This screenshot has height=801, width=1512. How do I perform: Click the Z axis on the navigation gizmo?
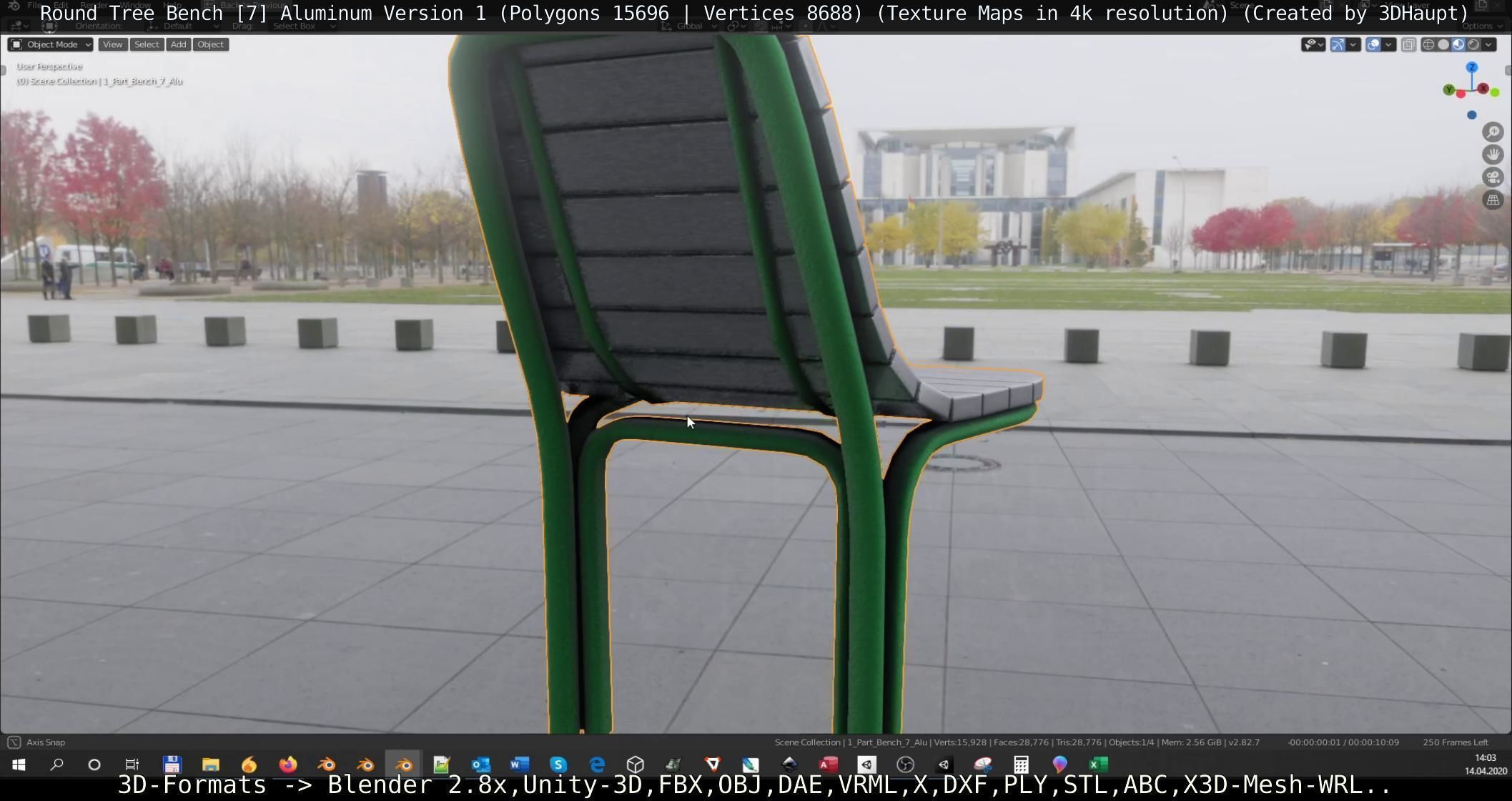1471,67
